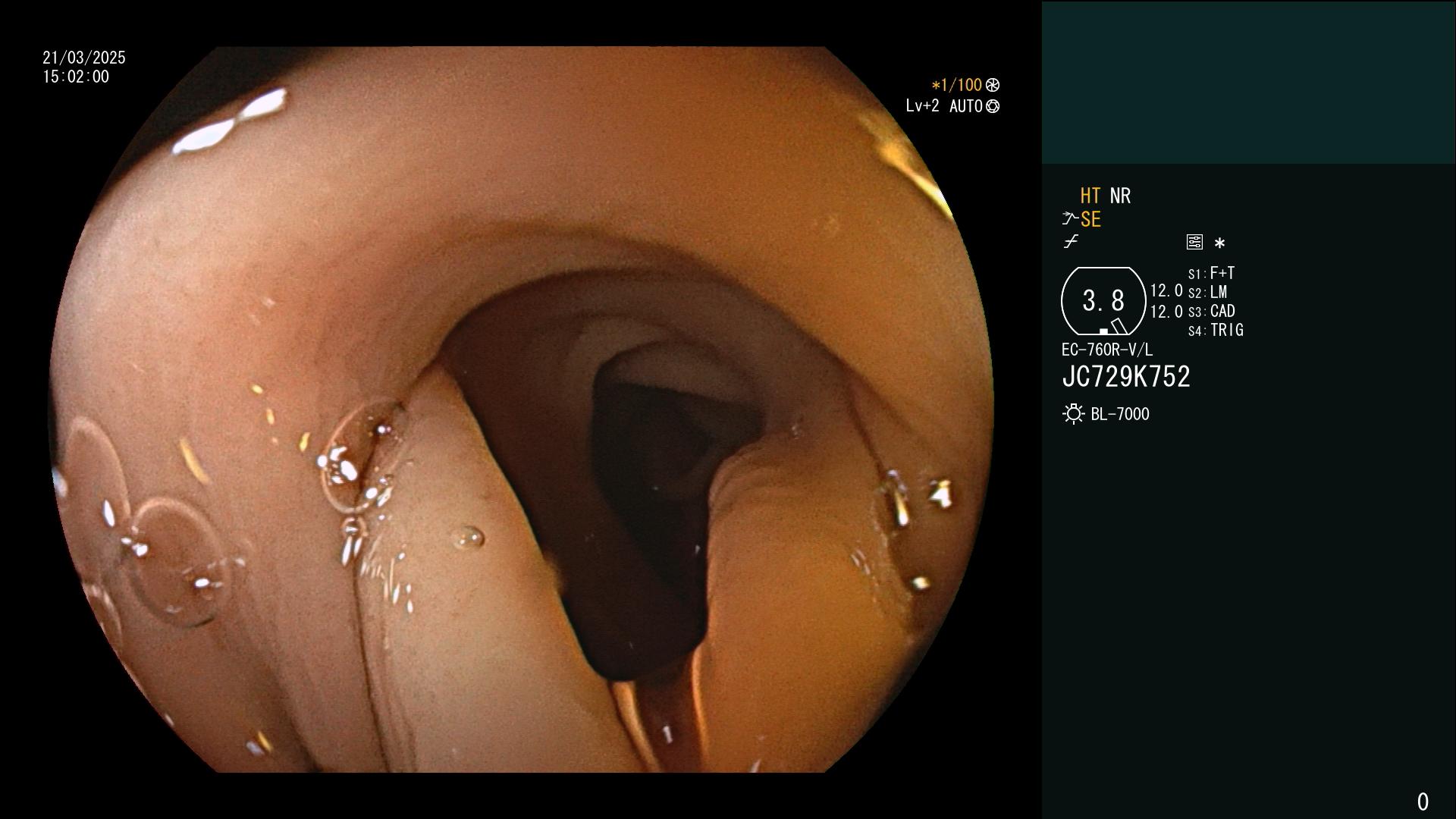Image resolution: width=1456 pixels, height=819 pixels.
Task: Click the scope diameter indicator showing 3.8
Action: [1103, 301]
